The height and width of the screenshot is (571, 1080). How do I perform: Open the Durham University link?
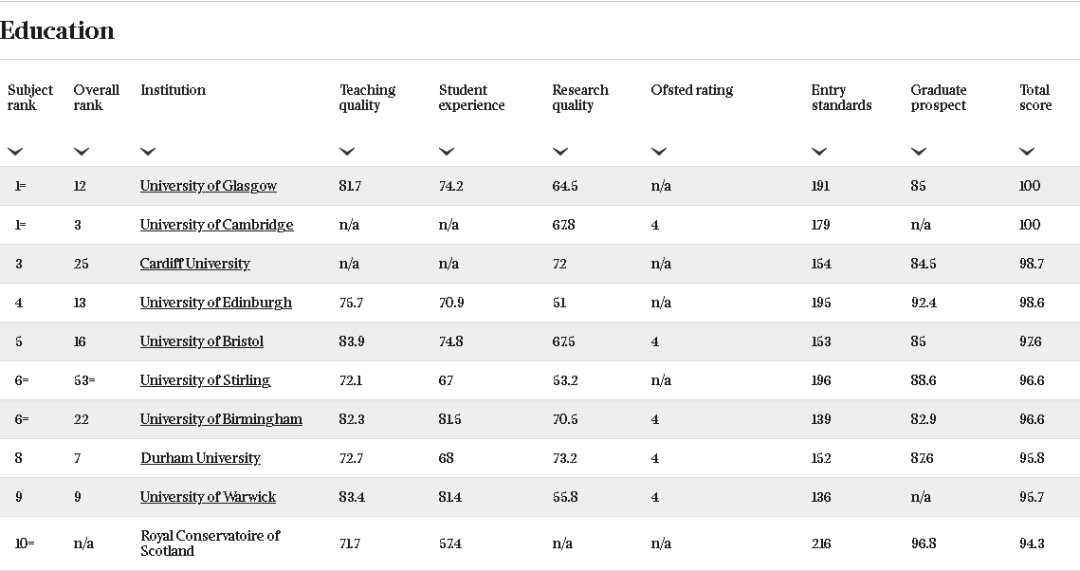[200, 459]
